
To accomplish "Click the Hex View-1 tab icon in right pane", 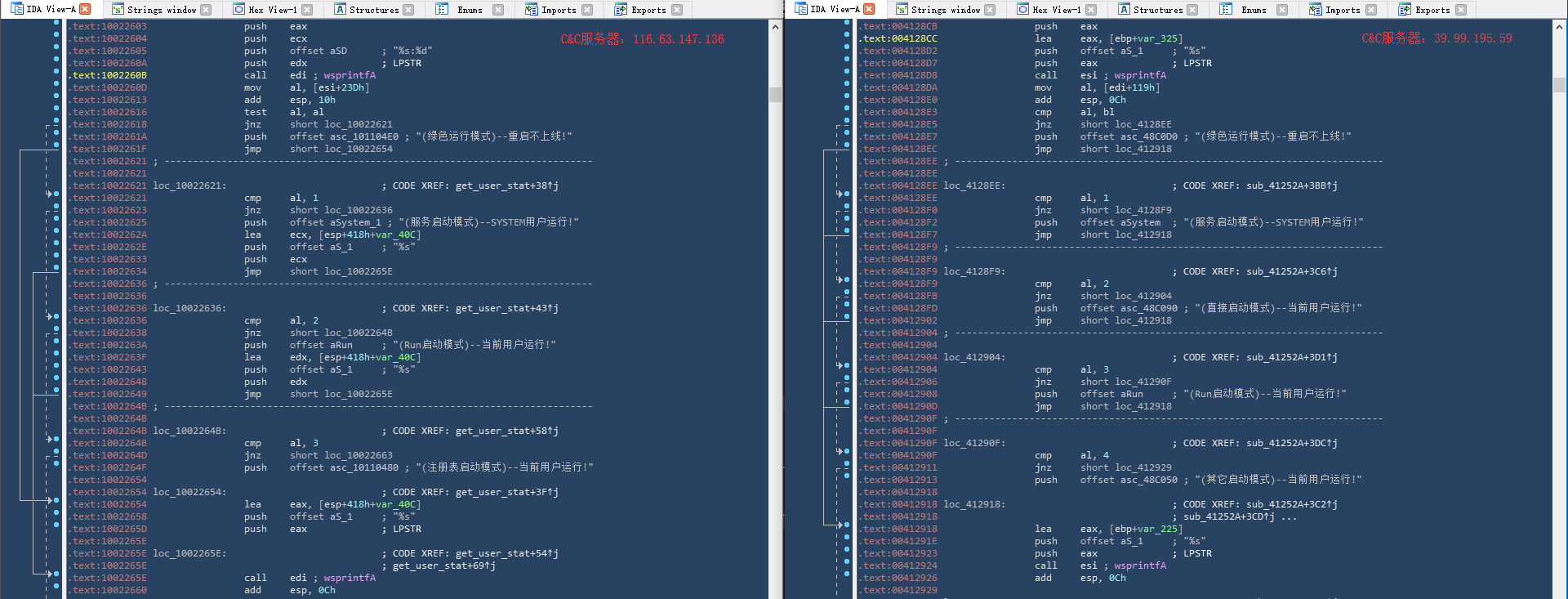I will point(1022,10).
